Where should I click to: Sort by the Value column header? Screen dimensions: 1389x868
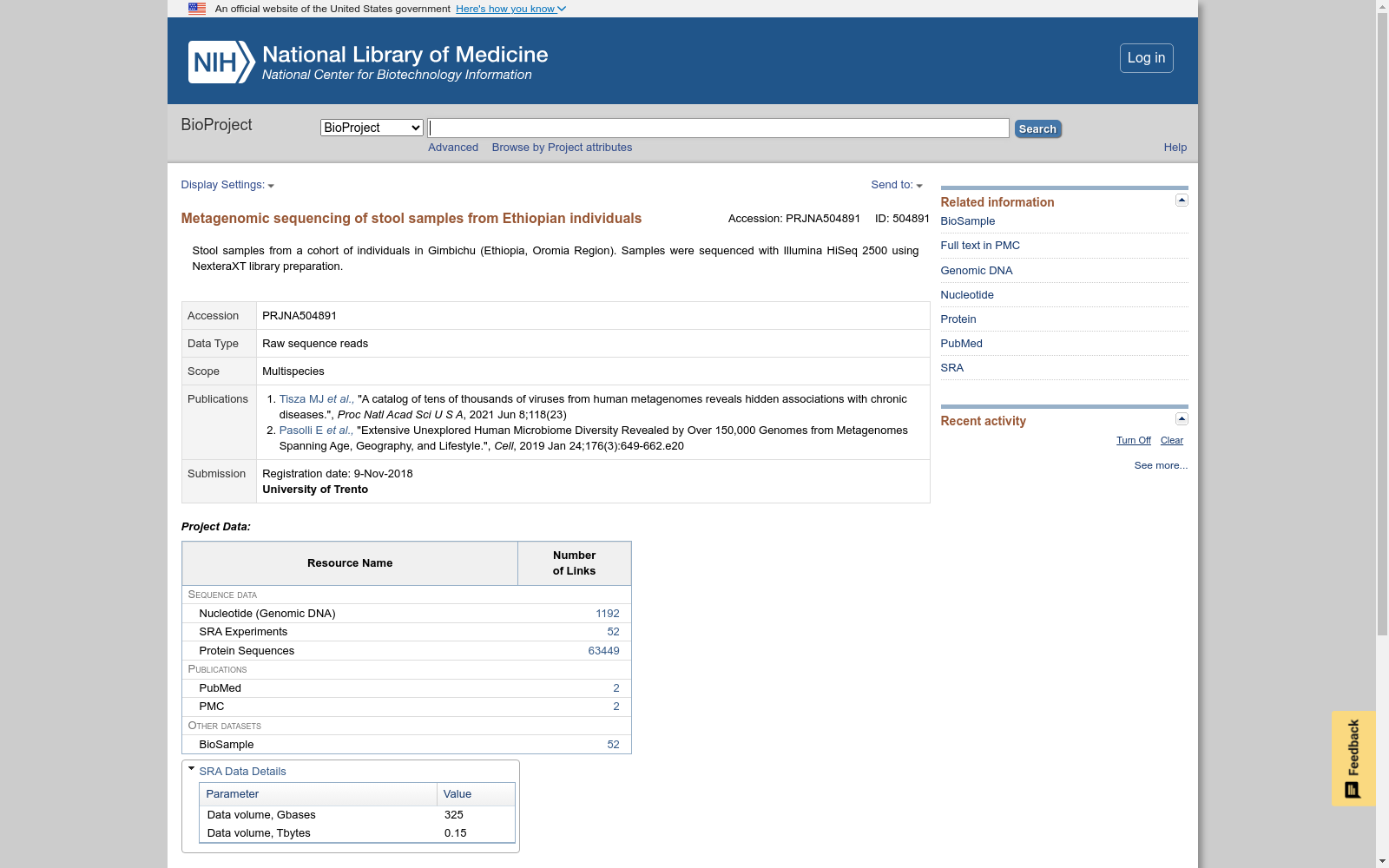(x=476, y=794)
